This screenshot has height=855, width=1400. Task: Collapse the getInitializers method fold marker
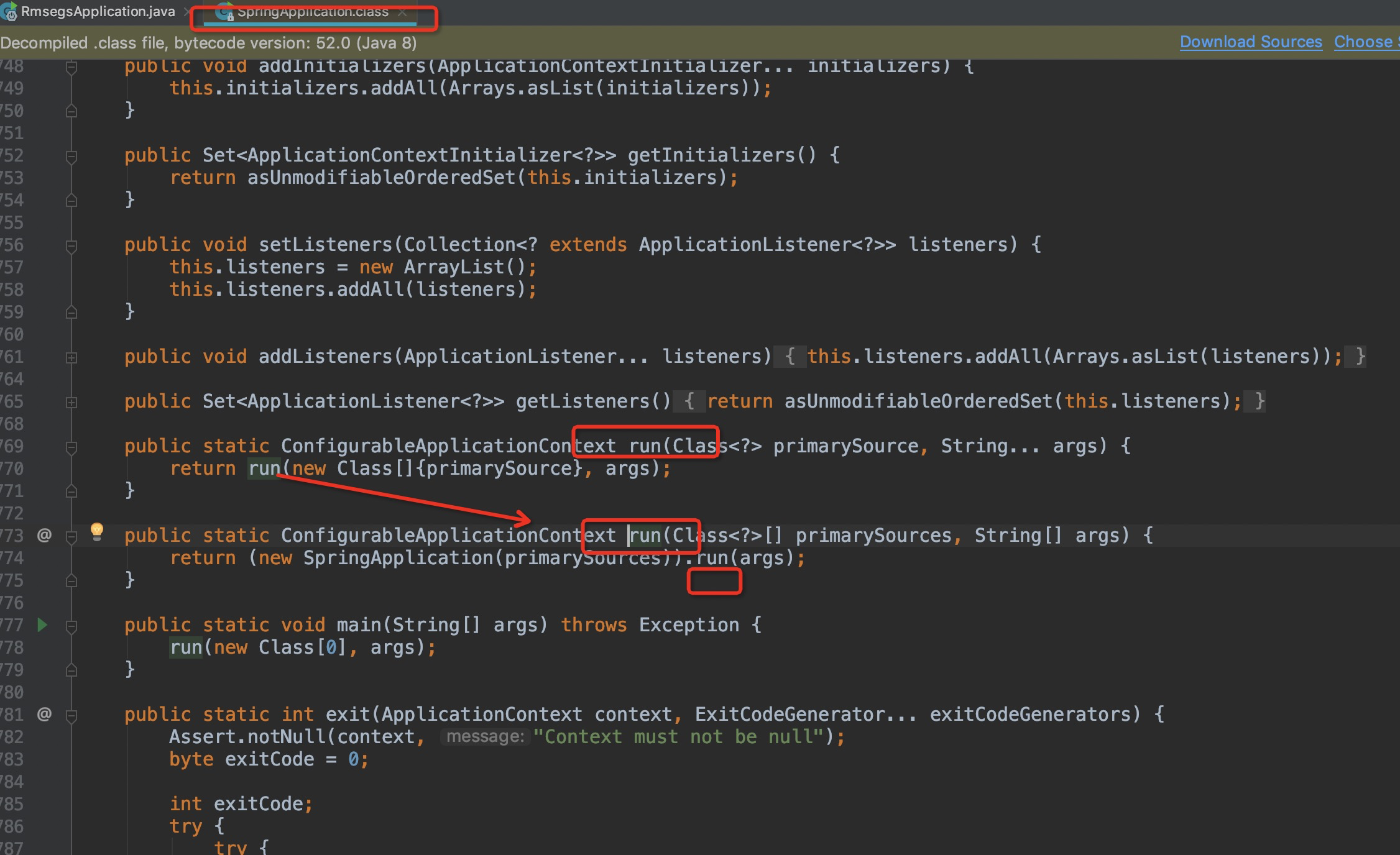[x=71, y=156]
